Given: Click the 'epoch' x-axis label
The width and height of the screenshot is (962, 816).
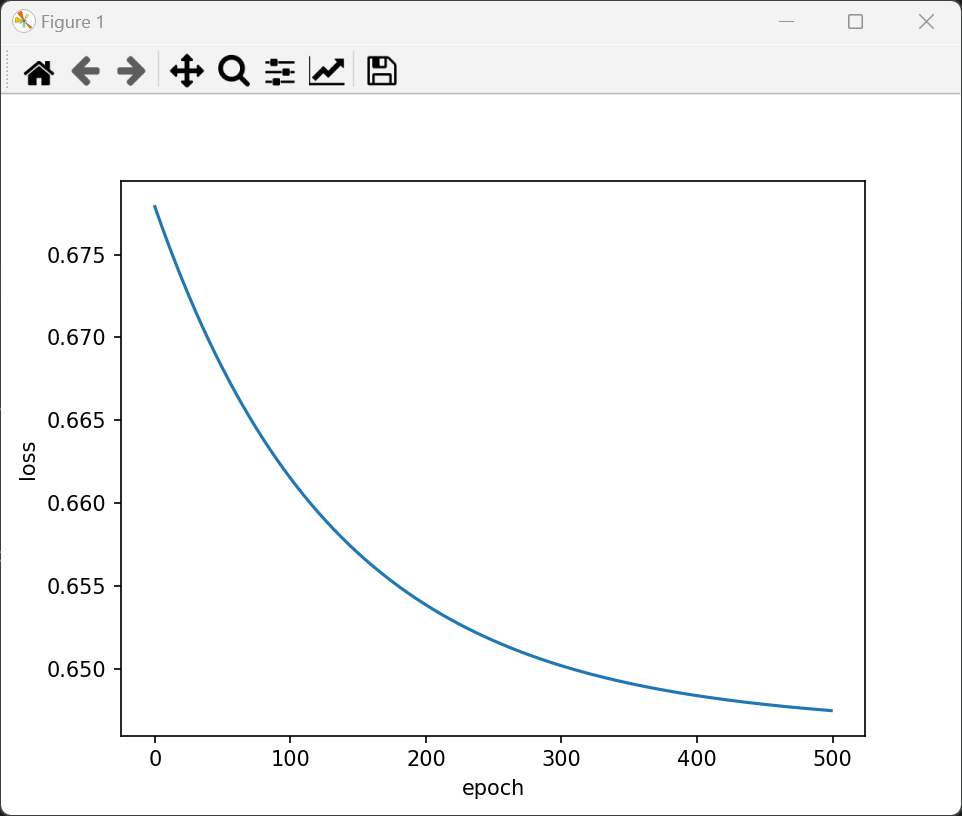Looking at the screenshot, I should point(493,788).
